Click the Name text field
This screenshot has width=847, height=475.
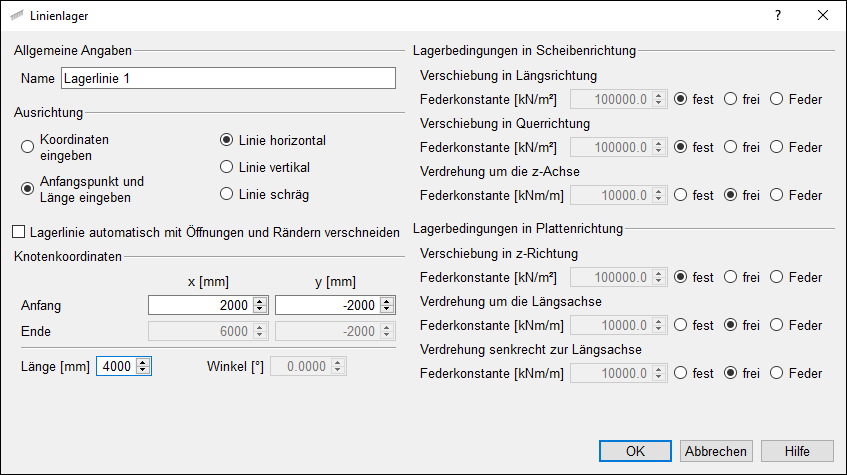228,78
